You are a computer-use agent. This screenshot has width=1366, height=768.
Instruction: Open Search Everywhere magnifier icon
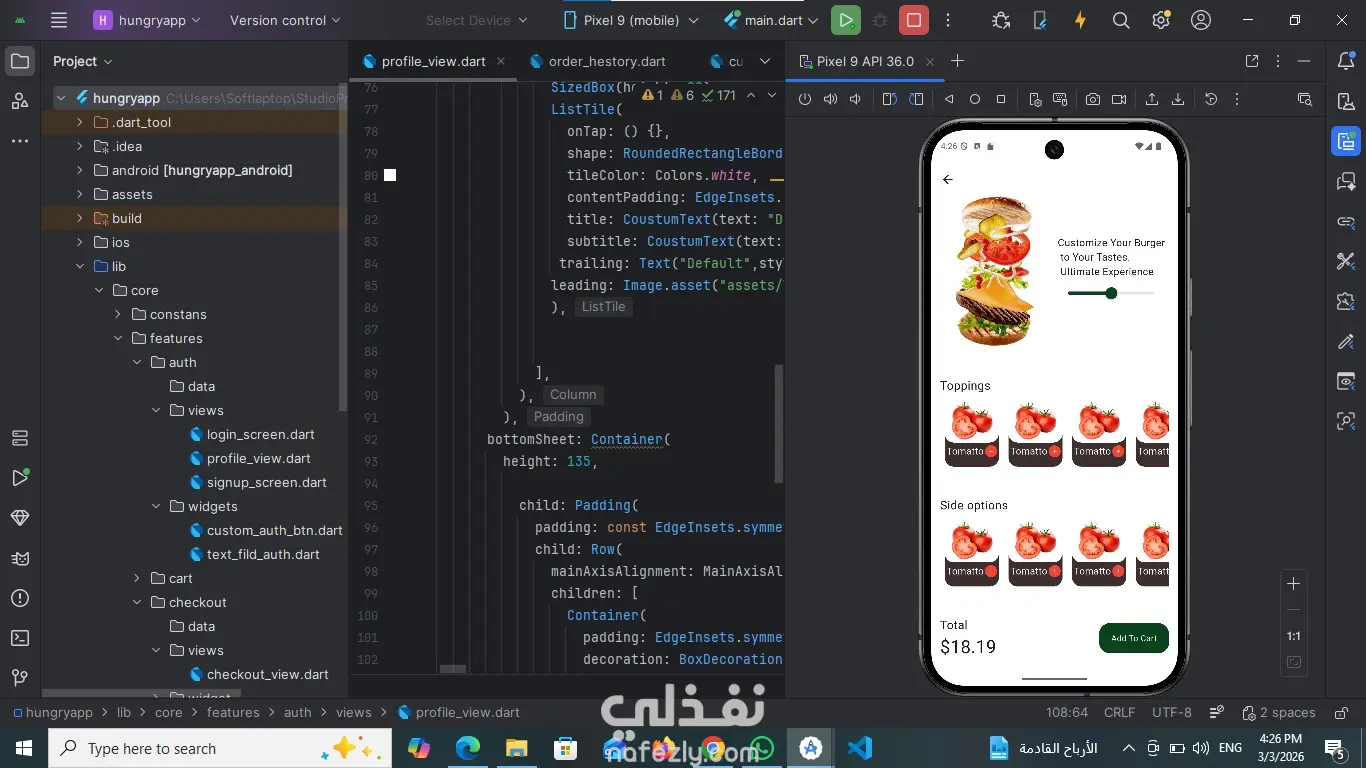click(1121, 20)
